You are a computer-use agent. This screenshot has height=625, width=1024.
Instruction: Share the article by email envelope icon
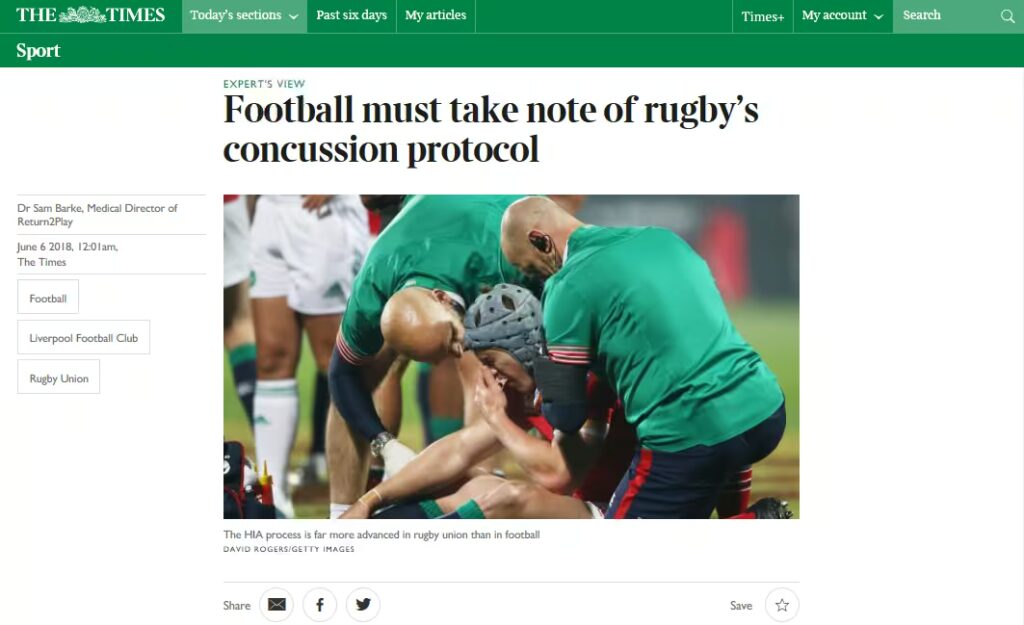(x=276, y=605)
